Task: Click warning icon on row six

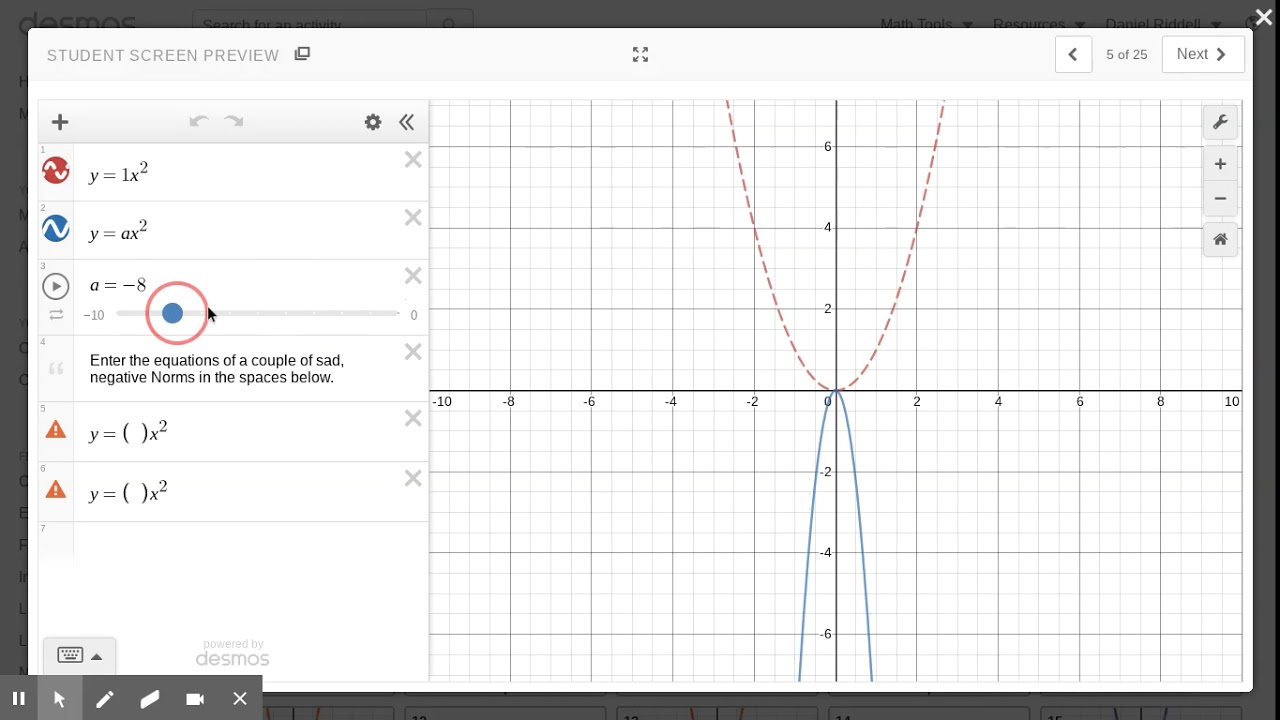Action: 56,490
